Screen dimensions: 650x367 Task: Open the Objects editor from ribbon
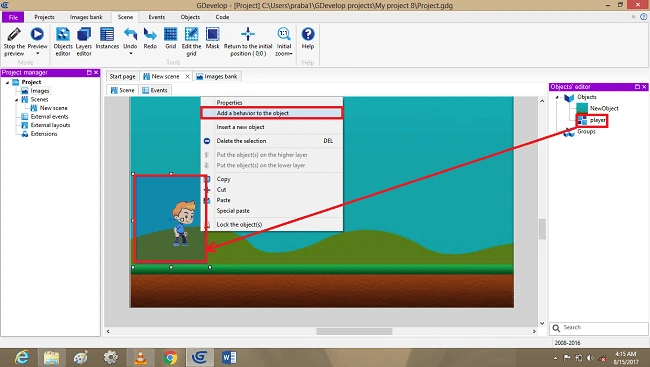coord(63,41)
